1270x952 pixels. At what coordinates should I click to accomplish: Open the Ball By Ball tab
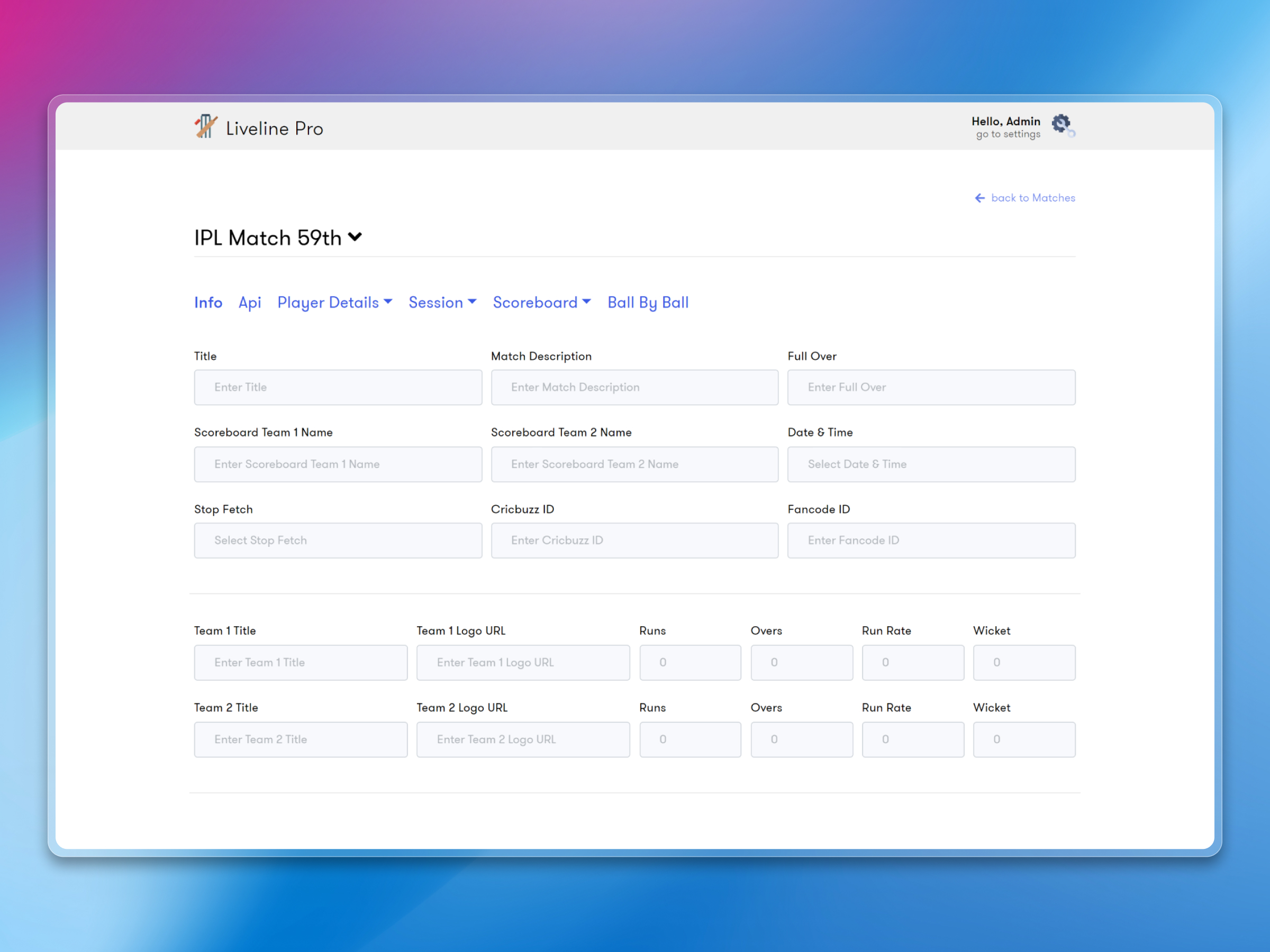point(648,303)
